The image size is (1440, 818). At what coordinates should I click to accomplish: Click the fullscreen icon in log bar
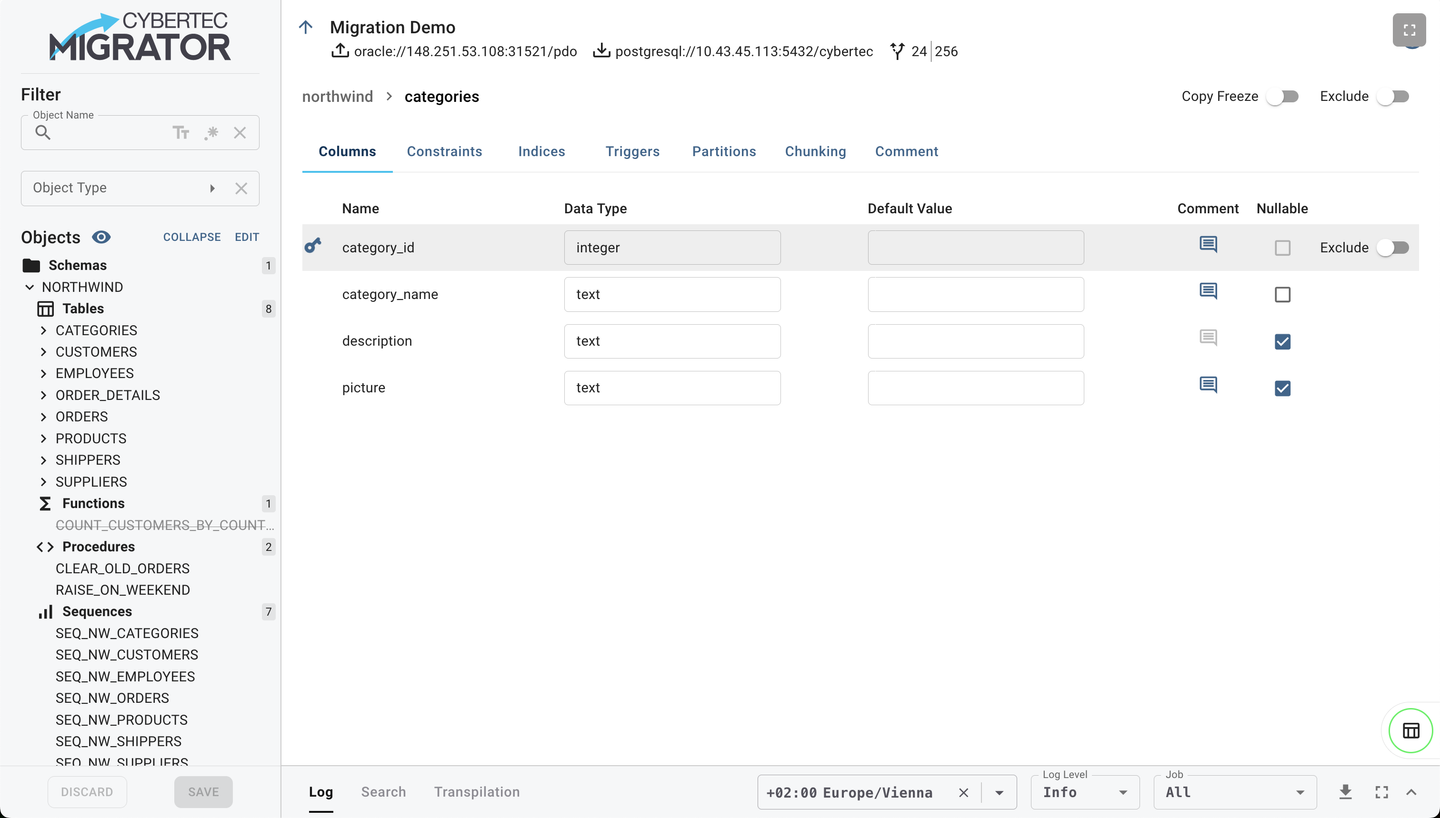click(1381, 792)
